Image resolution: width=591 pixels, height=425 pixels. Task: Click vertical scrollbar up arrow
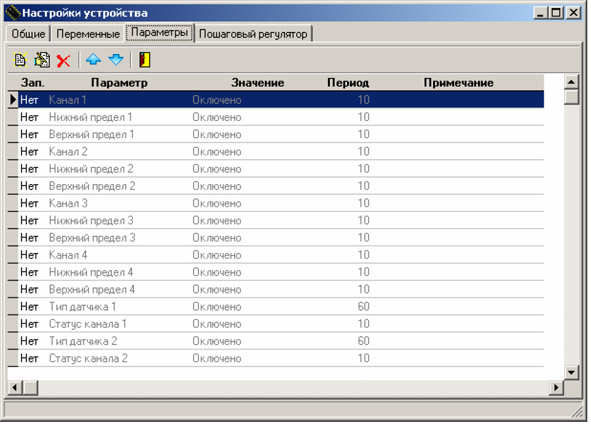coord(571,81)
